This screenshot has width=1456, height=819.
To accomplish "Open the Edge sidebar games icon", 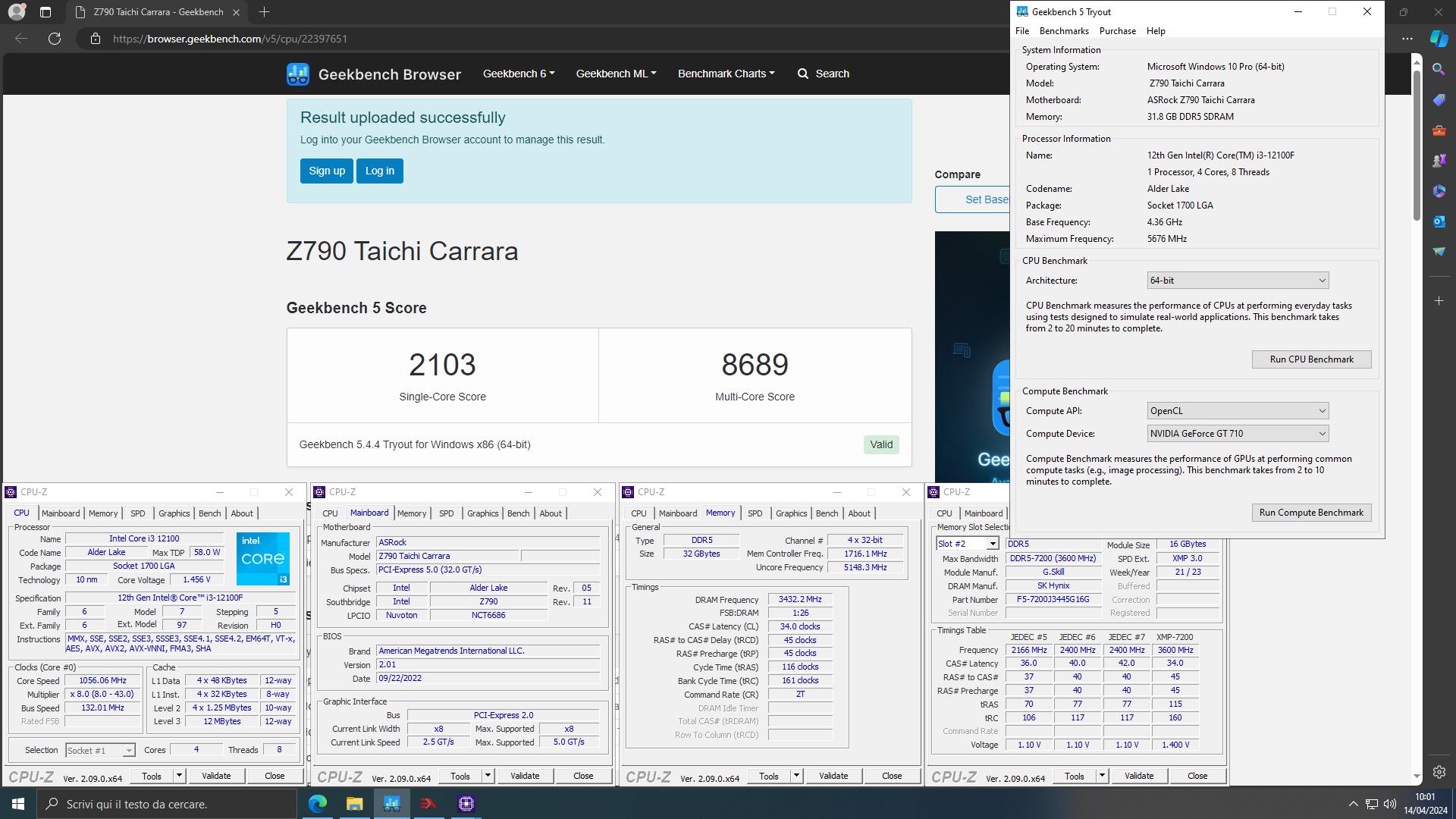I will pyautogui.click(x=1439, y=161).
